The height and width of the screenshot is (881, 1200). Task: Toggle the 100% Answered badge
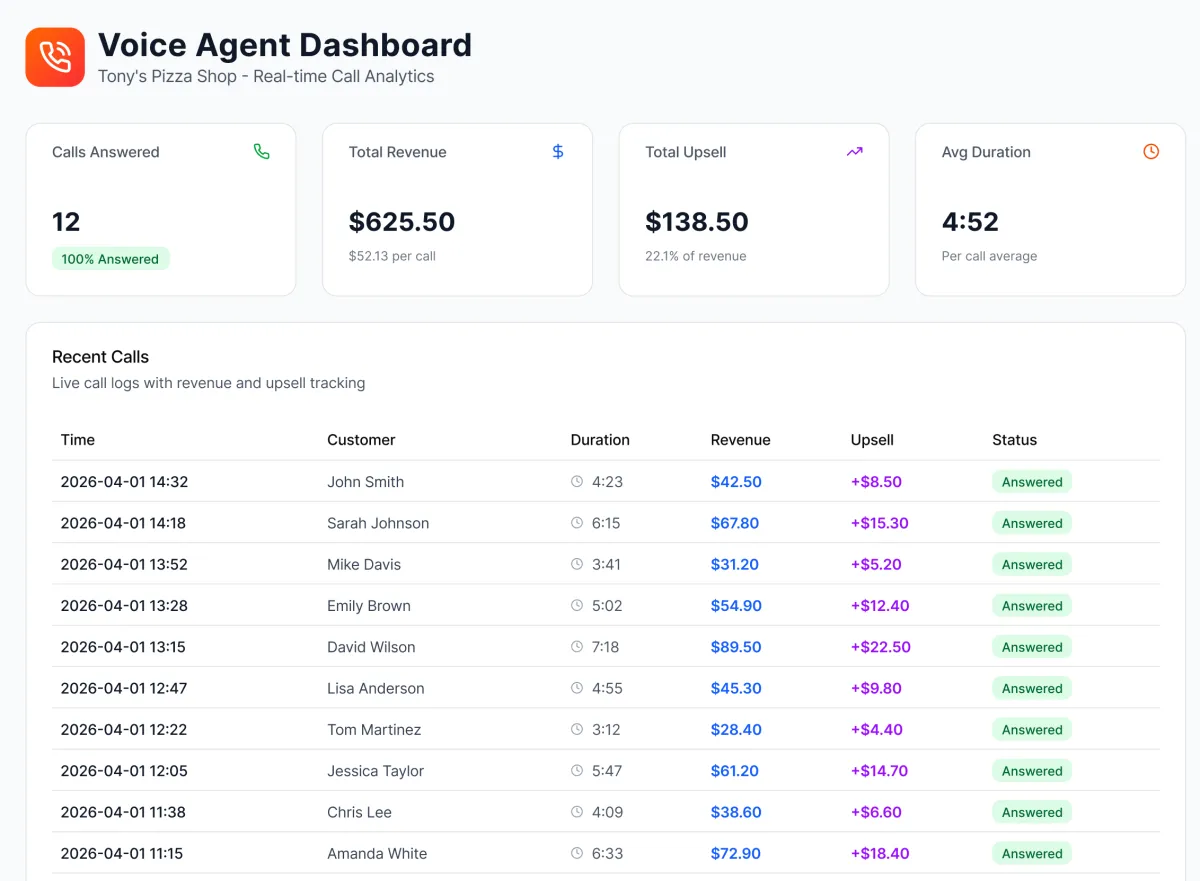(111, 258)
